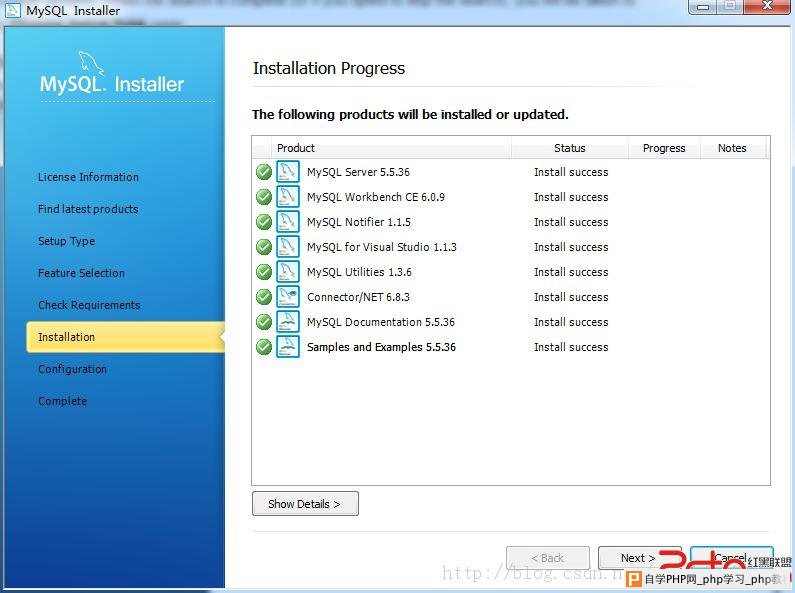Click the green check for Samples and Examples

click(264, 347)
